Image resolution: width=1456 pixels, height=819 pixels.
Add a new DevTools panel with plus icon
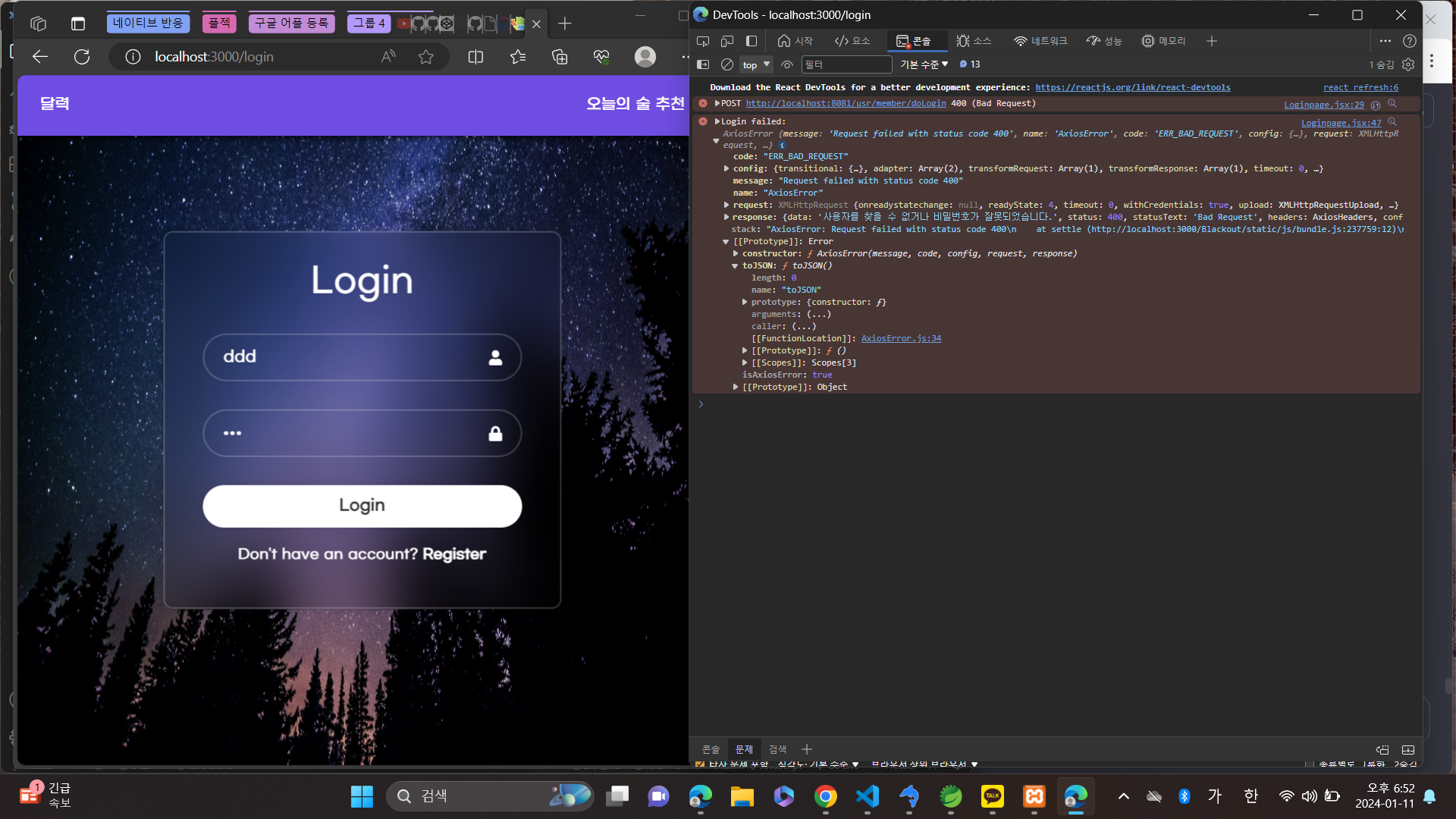pyautogui.click(x=1211, y=41)
